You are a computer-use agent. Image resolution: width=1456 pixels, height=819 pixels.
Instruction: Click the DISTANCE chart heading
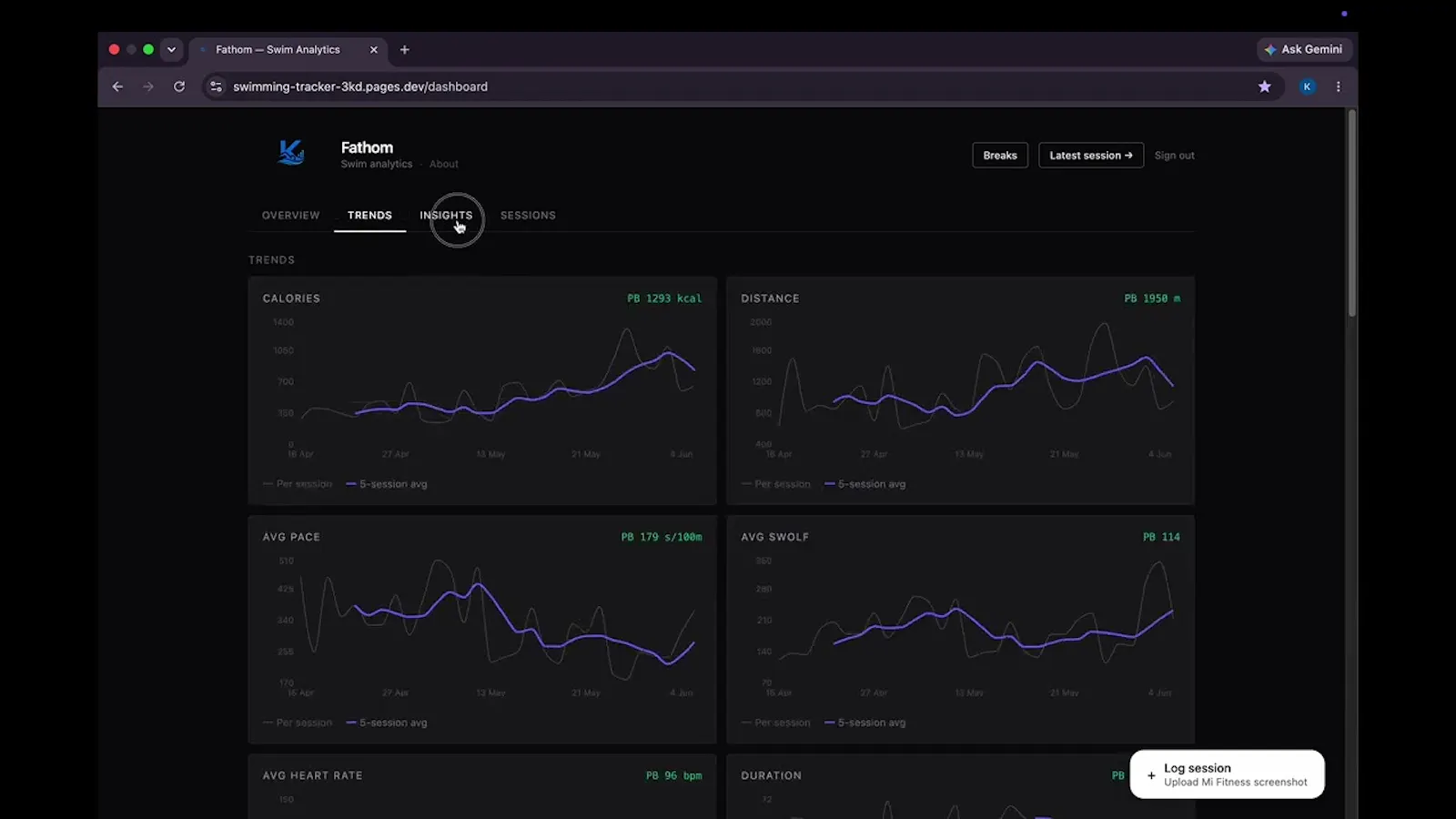coord(770,298)
